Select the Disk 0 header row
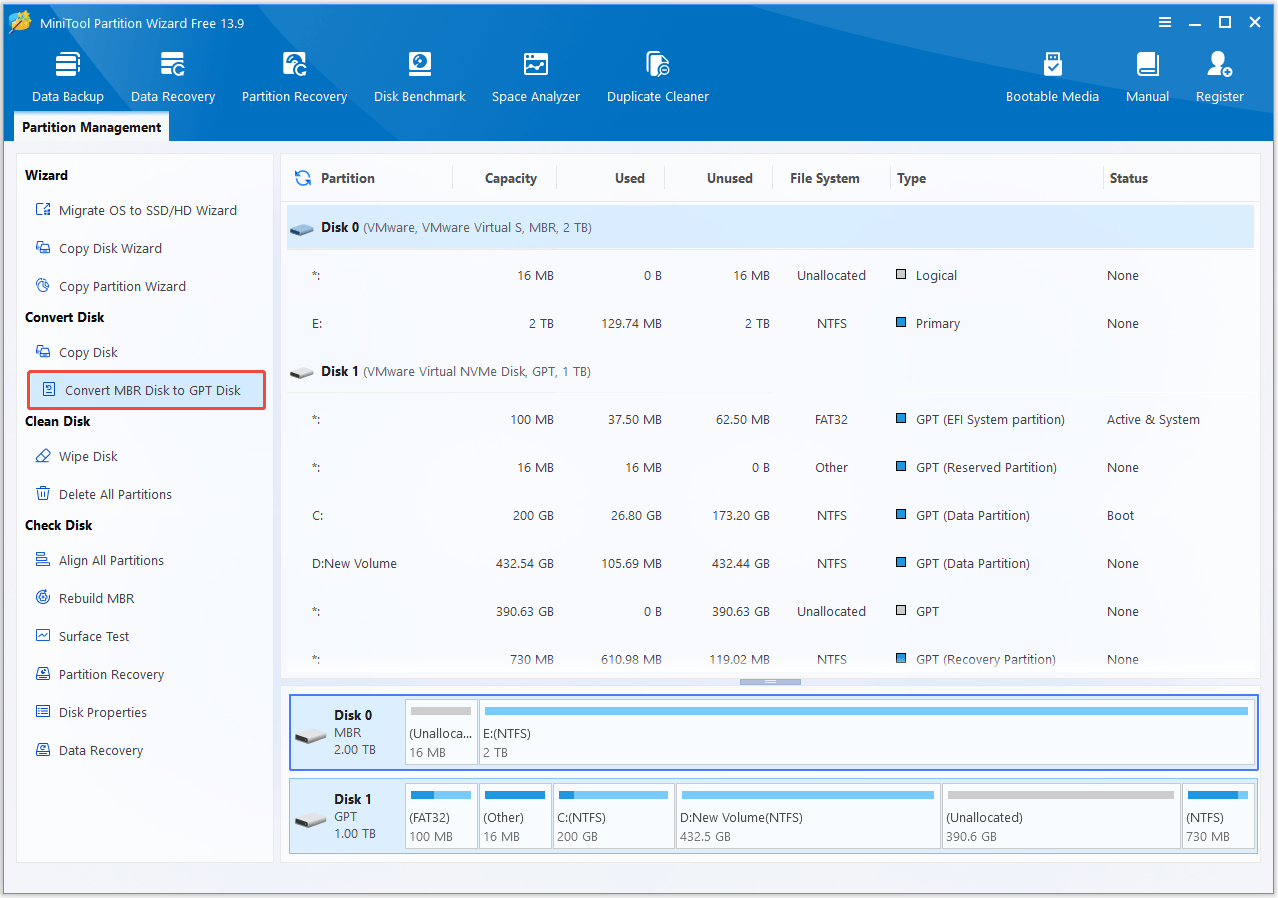 pos(770,227)
